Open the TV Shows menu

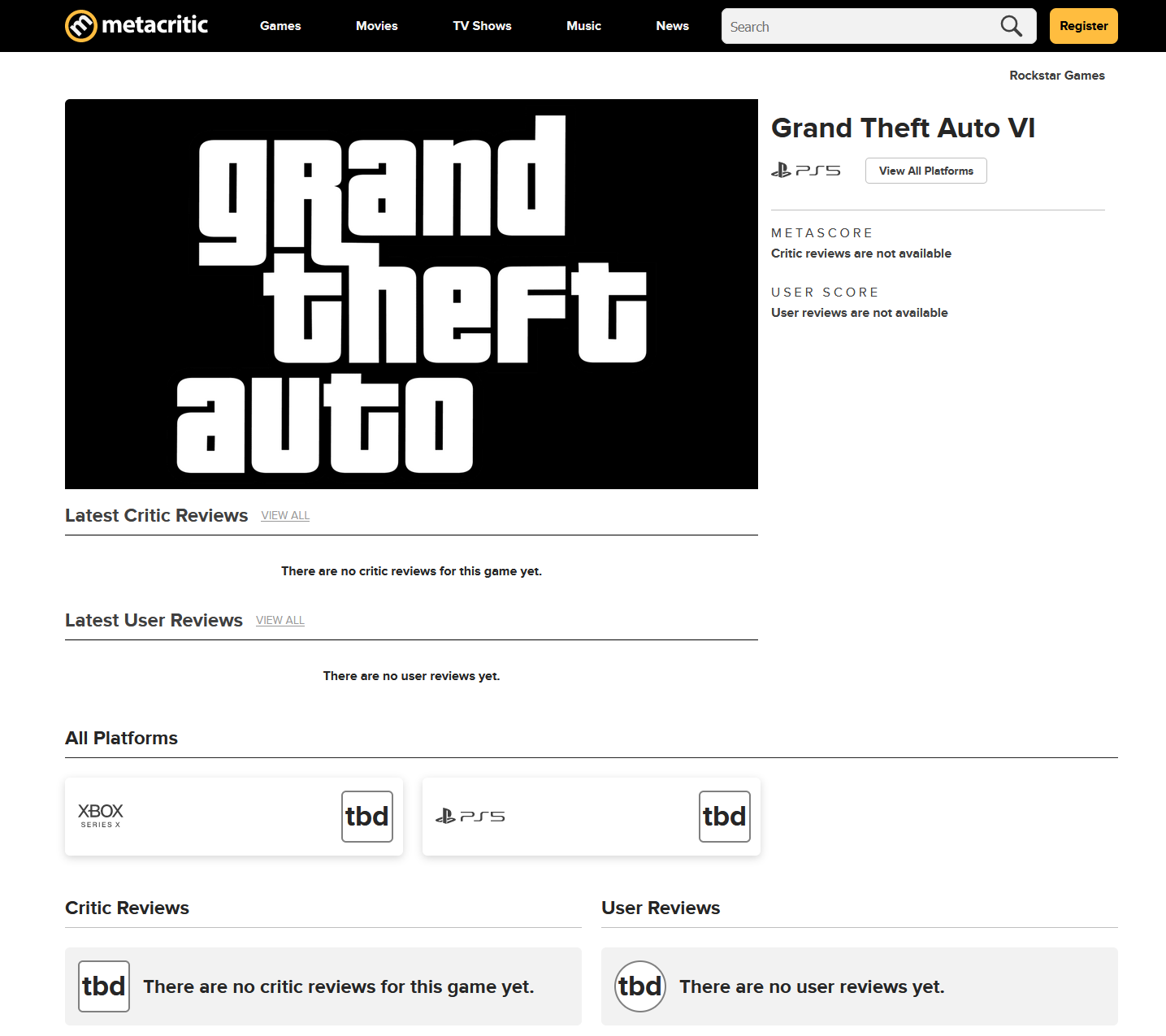click(x=483, y=26)
